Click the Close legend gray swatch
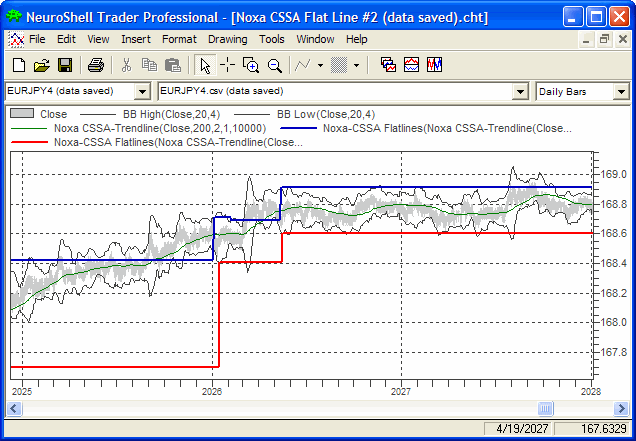Viewport: 636px width, 441px height. (x=22, y=113)
